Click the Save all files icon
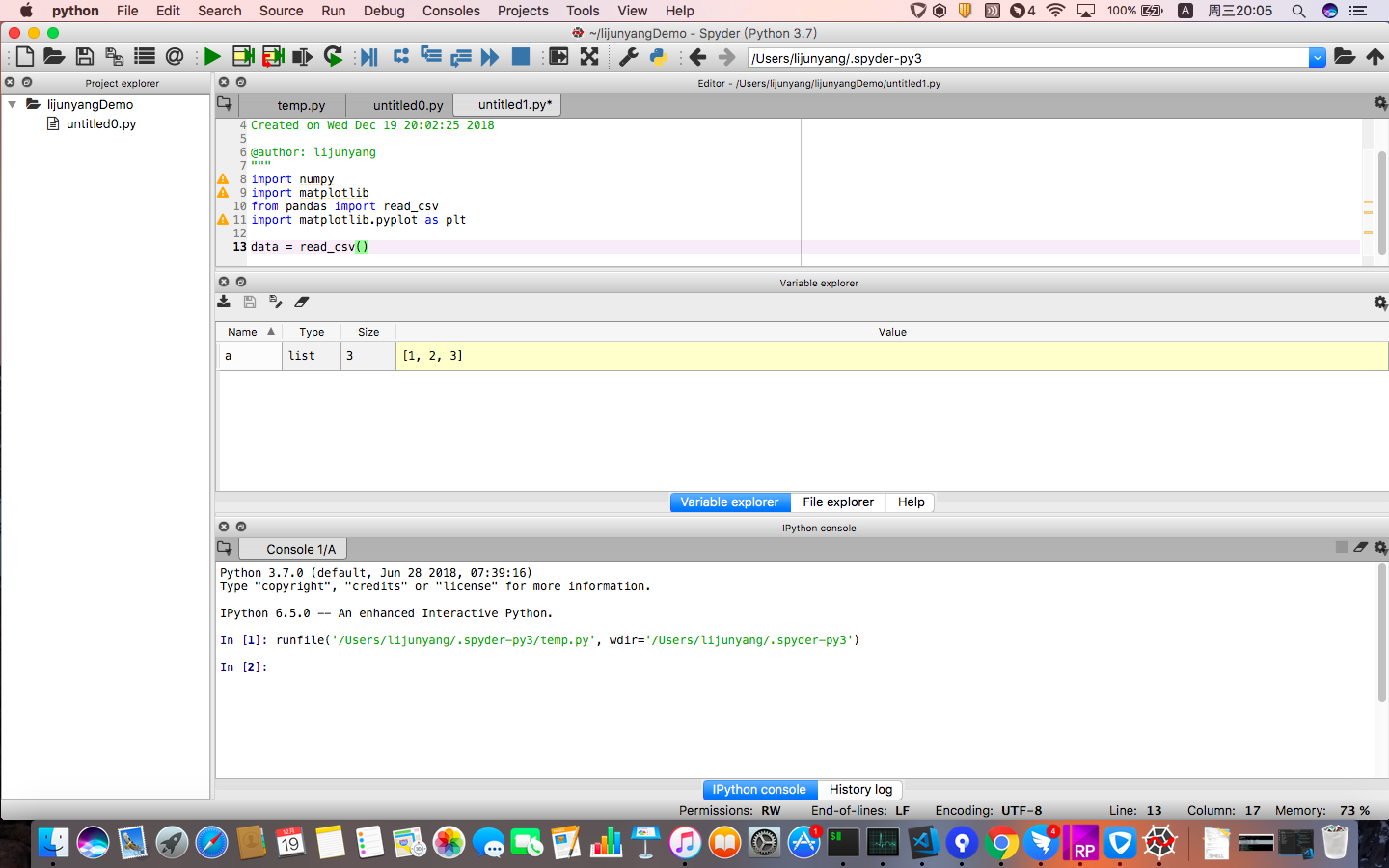Viewport: 1389px width, 868px height. click(x=114, y=57)
